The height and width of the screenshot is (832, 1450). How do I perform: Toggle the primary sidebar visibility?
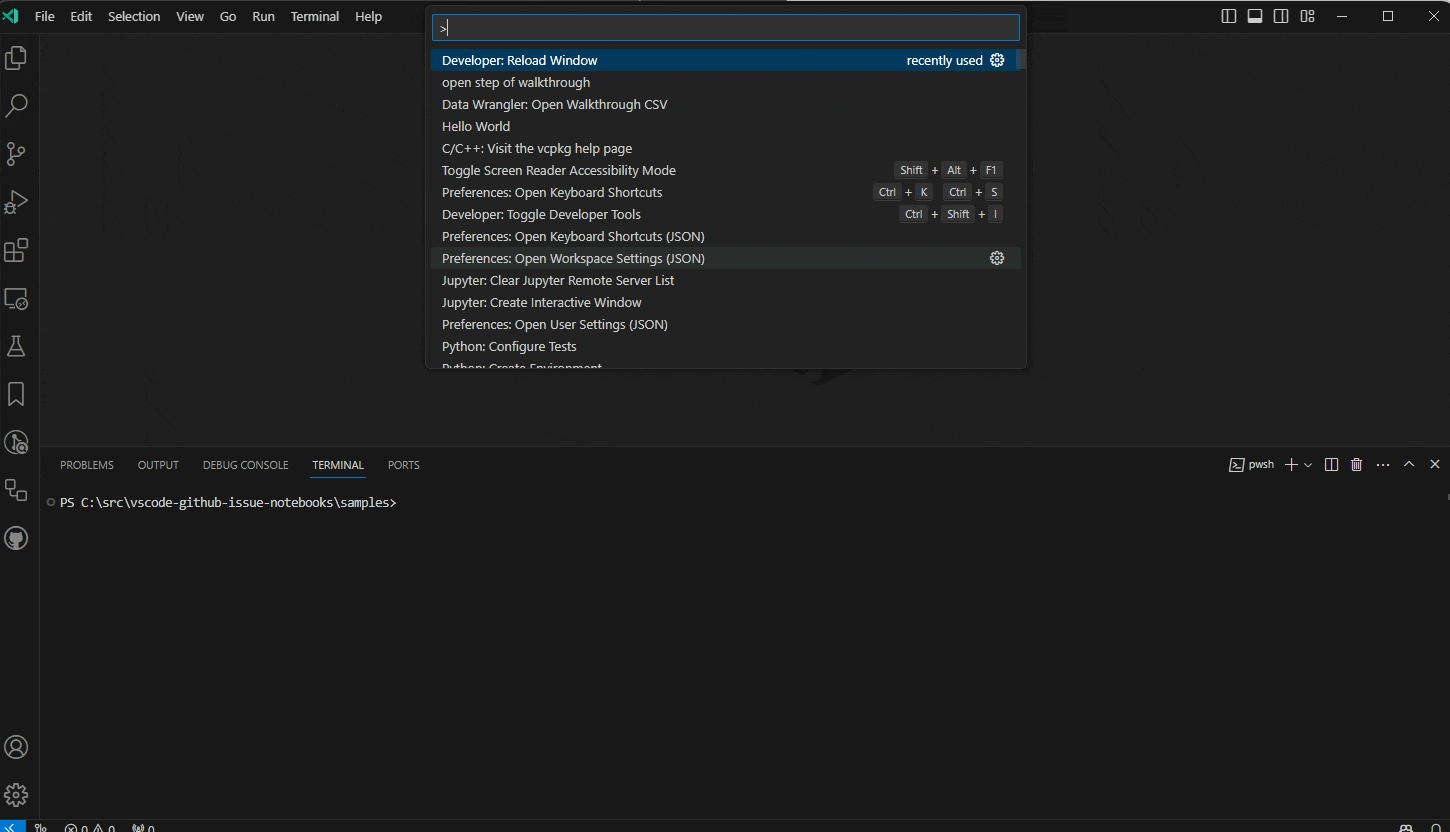1229,16
